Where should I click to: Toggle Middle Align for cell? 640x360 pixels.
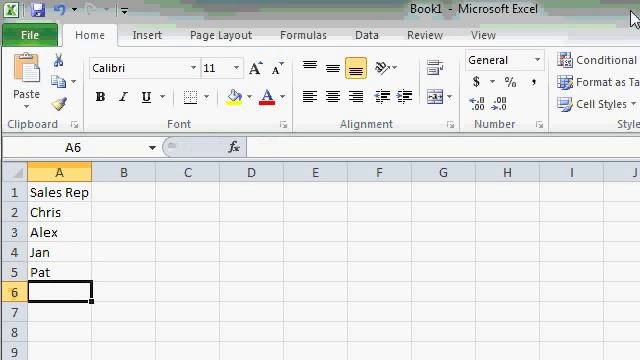tap(333, 68)
